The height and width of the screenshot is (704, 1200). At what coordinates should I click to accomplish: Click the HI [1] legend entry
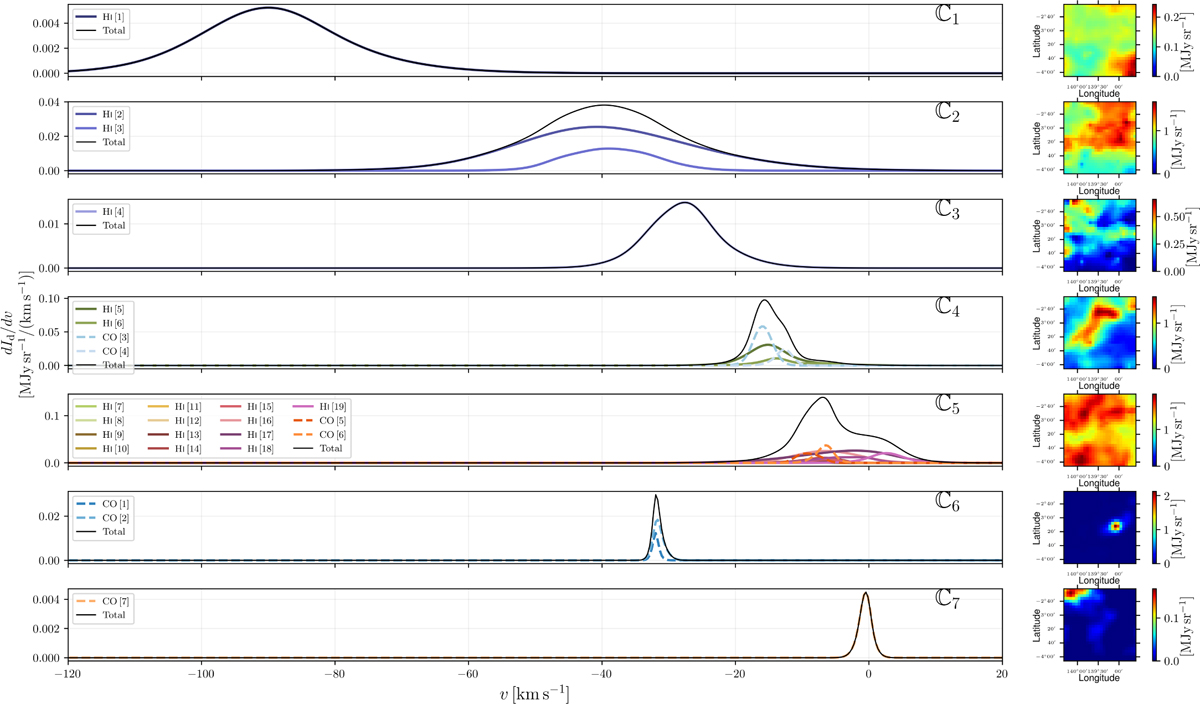pos(100,19)
